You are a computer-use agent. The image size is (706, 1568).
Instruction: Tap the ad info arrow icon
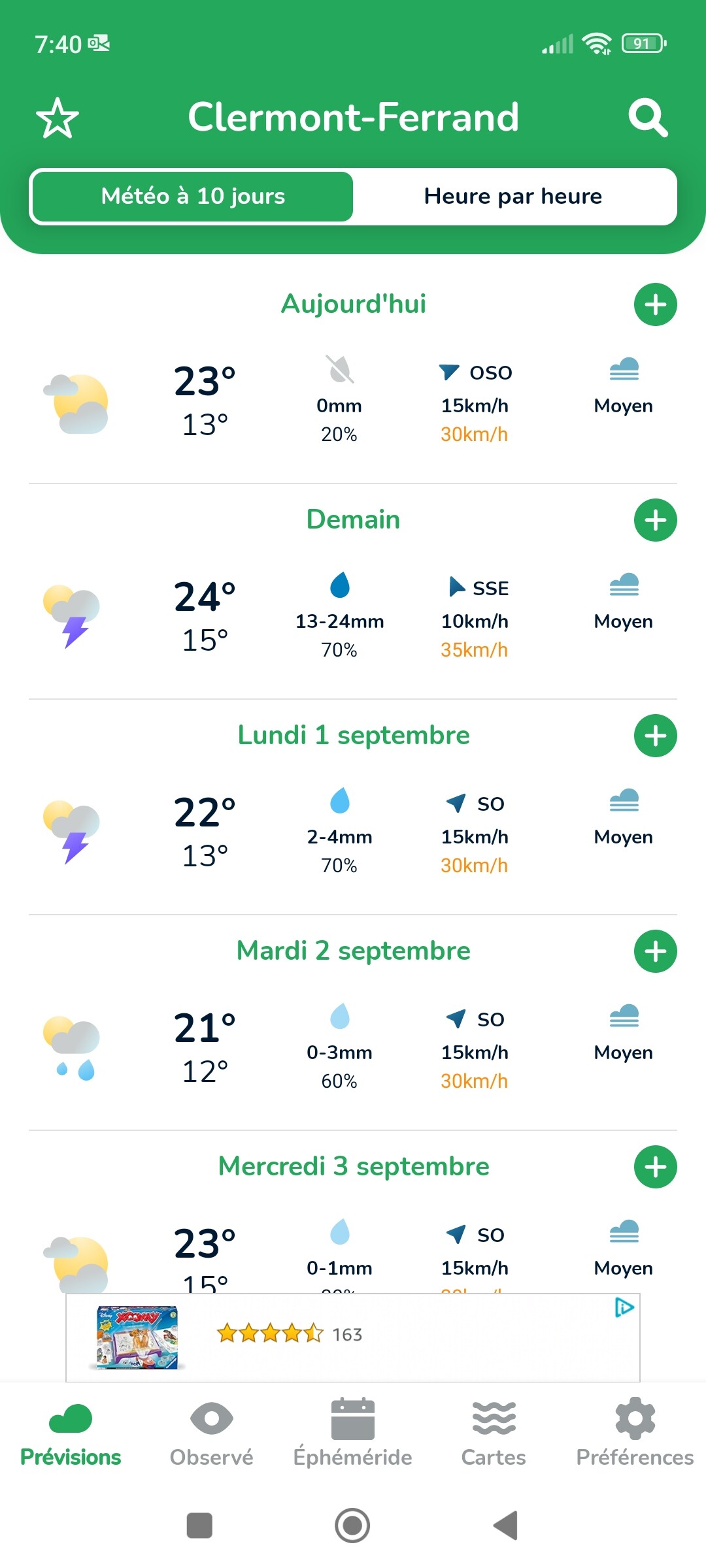[624, 1307]
